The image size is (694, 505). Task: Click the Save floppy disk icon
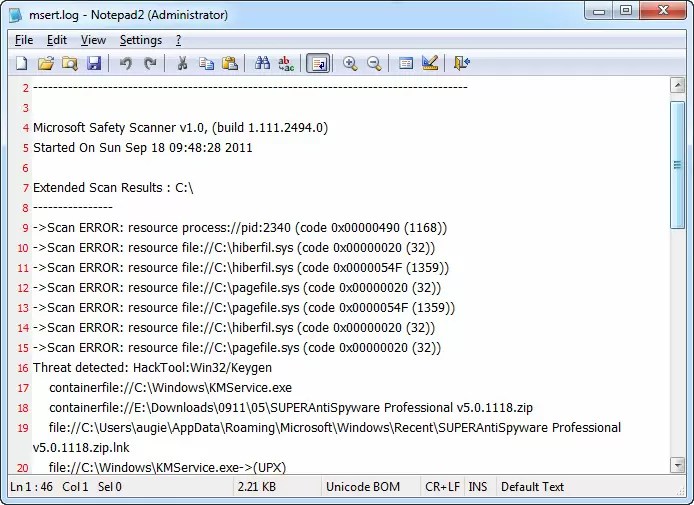tap(94, 63)
